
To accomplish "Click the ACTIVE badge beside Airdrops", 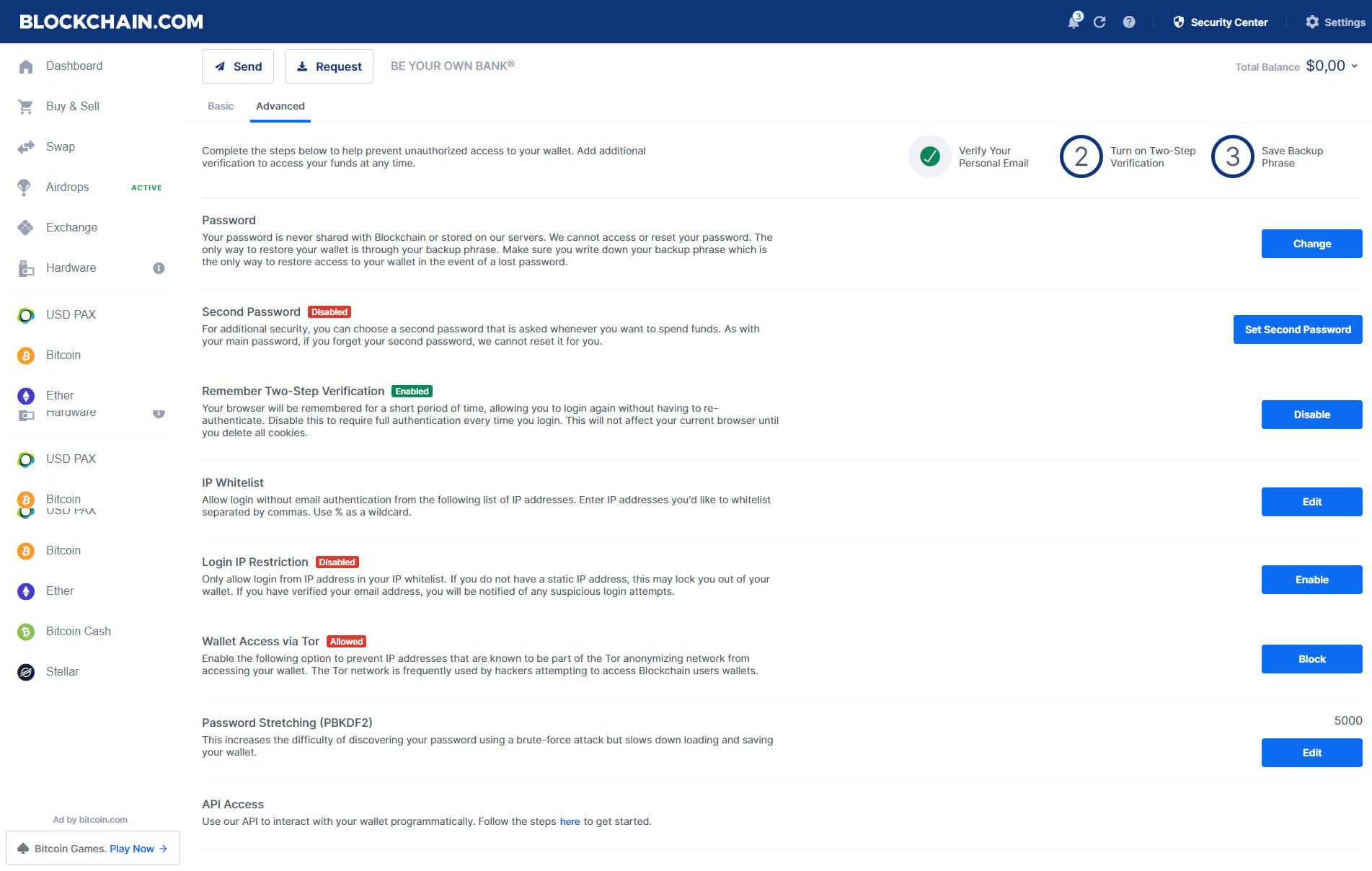I will pos(146,187).
